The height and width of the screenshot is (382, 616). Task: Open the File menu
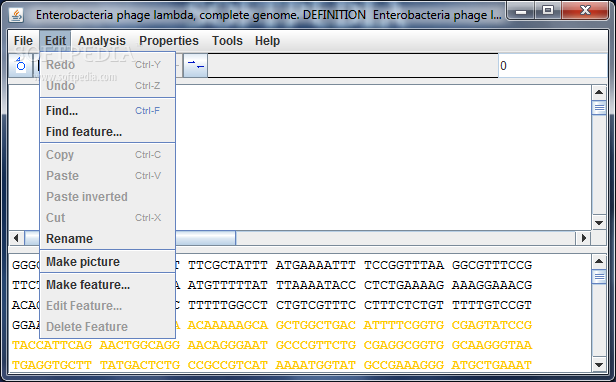(x=23, y=41)
